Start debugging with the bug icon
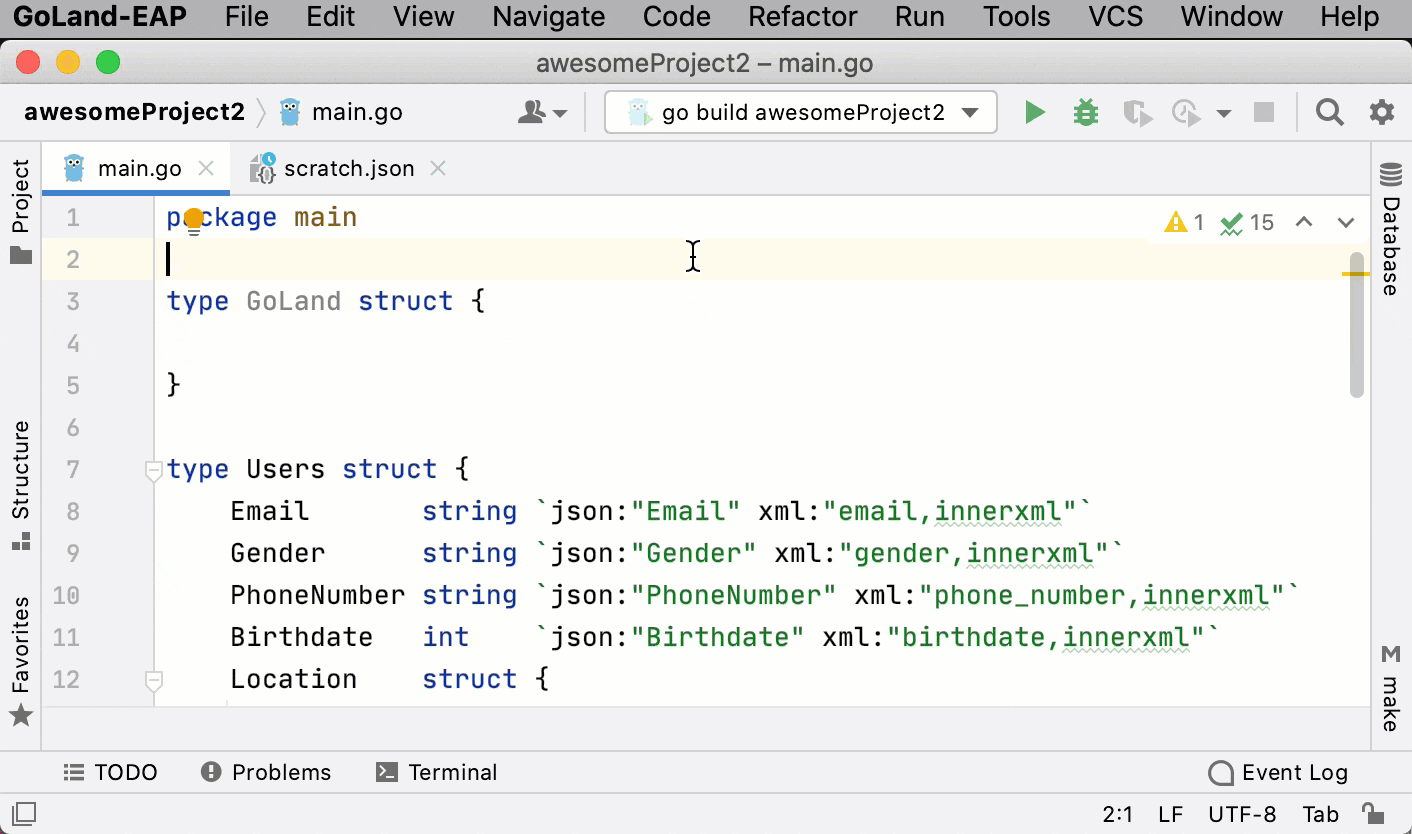 (1085, 113)
